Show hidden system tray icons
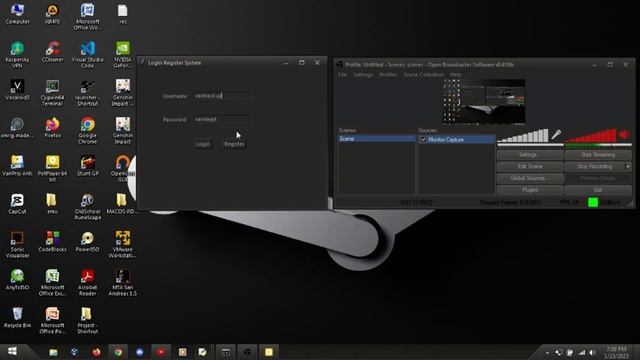Image resolution: width=640 pixels, height=360 pixels. (x=547, y=352)
